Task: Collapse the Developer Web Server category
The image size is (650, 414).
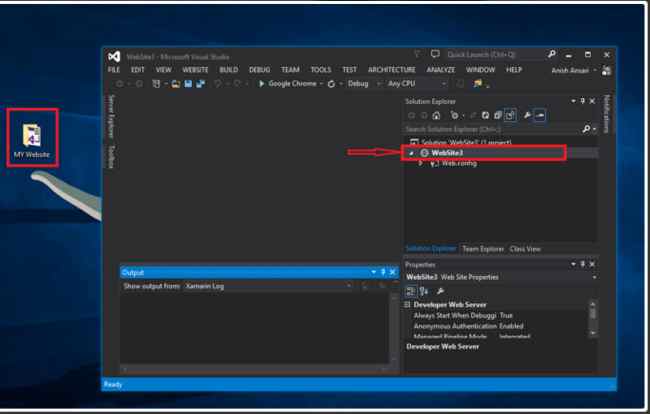Action: (x=407, y=305)
